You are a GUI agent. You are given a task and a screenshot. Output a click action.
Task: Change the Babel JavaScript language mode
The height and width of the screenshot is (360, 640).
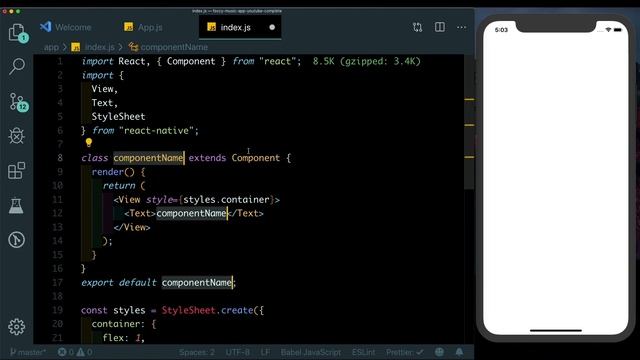tap(311, 352)
